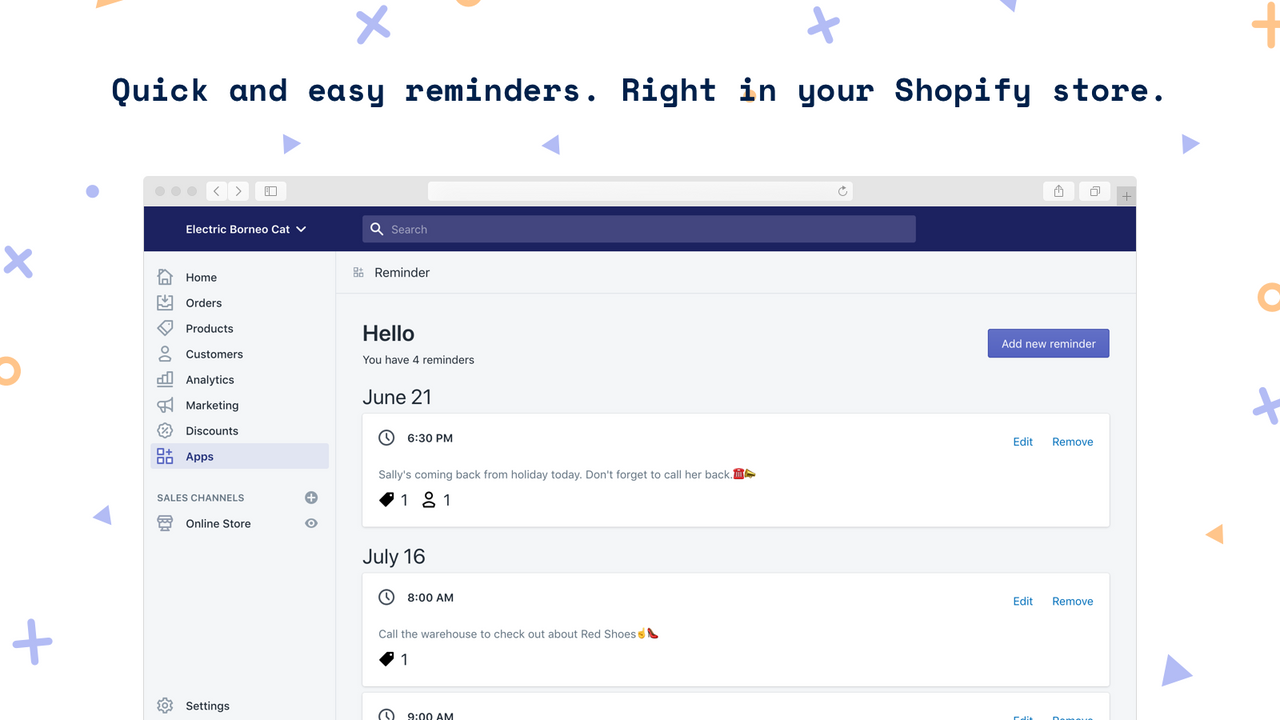
Task: Open the Electric Borneo Cat store switcher
Action: click(245, 229)
